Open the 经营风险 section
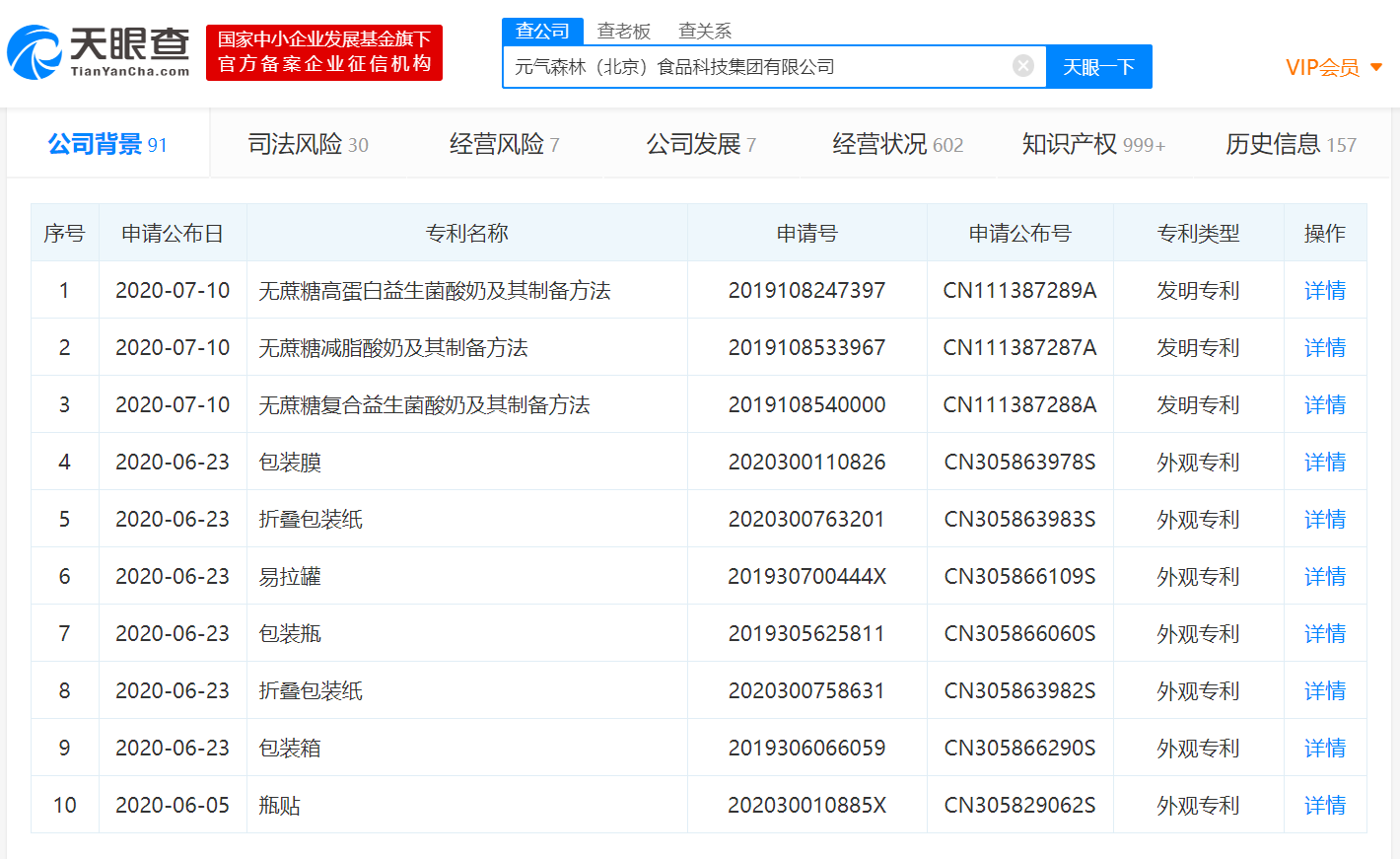The width and height of the screenshot is (1400, 859). point(491,143)
